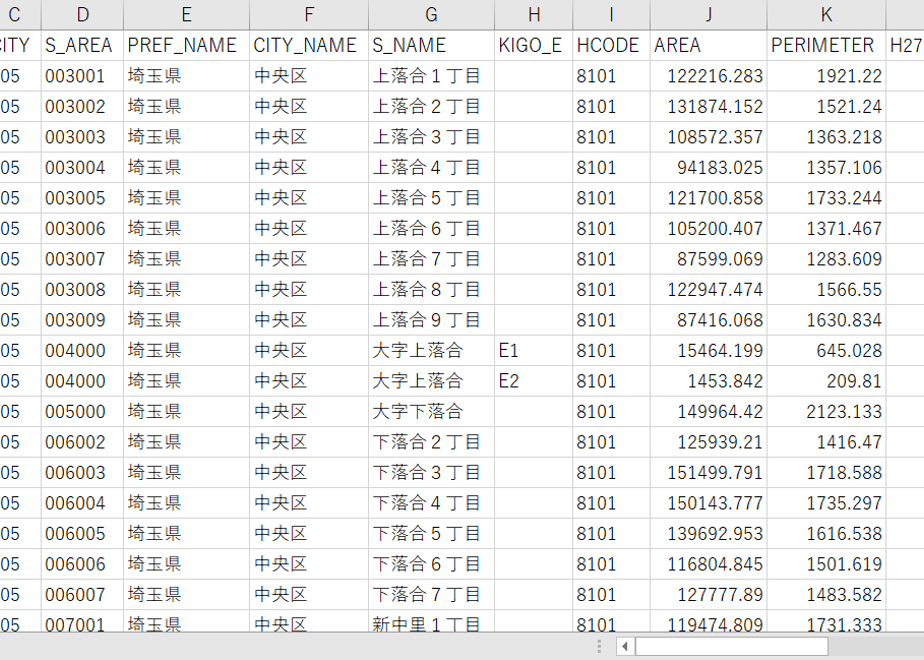Select S_AREA 004000 in E2 row
This screenshot has width=924, height=660.
tap(82, 381)
